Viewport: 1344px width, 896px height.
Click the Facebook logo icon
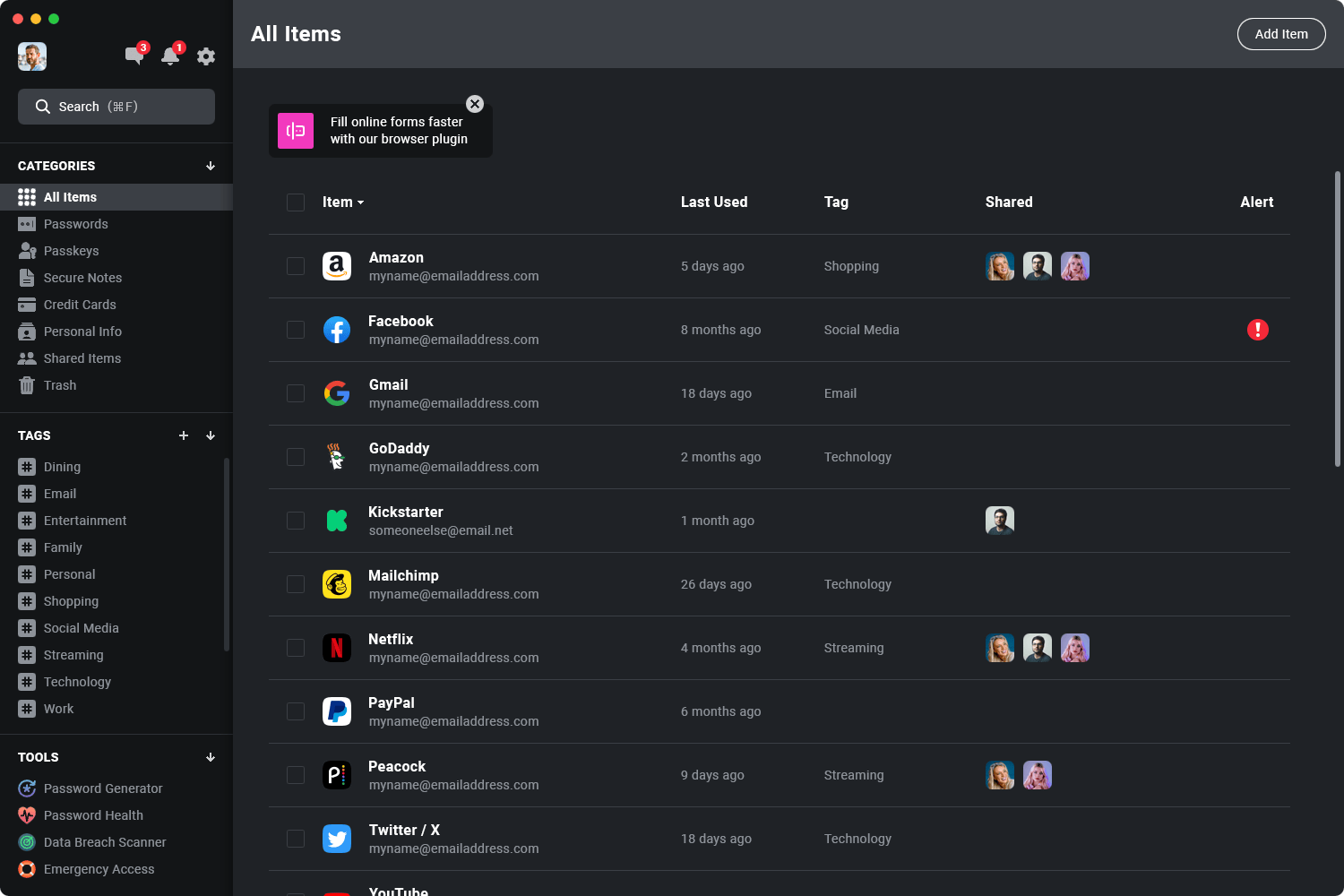coord(337,330)
